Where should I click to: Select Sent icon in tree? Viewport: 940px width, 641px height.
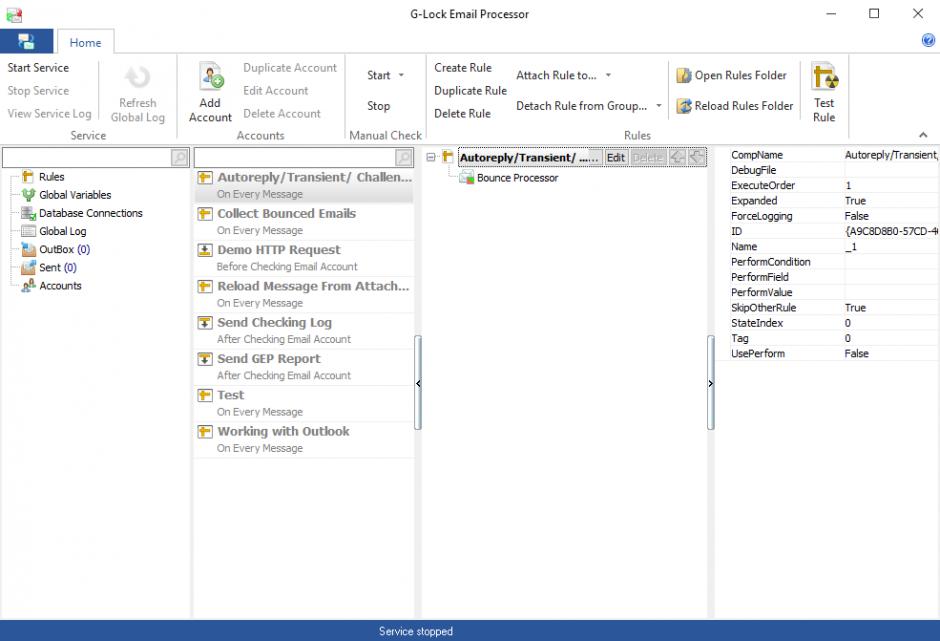(x=28, y=267)
